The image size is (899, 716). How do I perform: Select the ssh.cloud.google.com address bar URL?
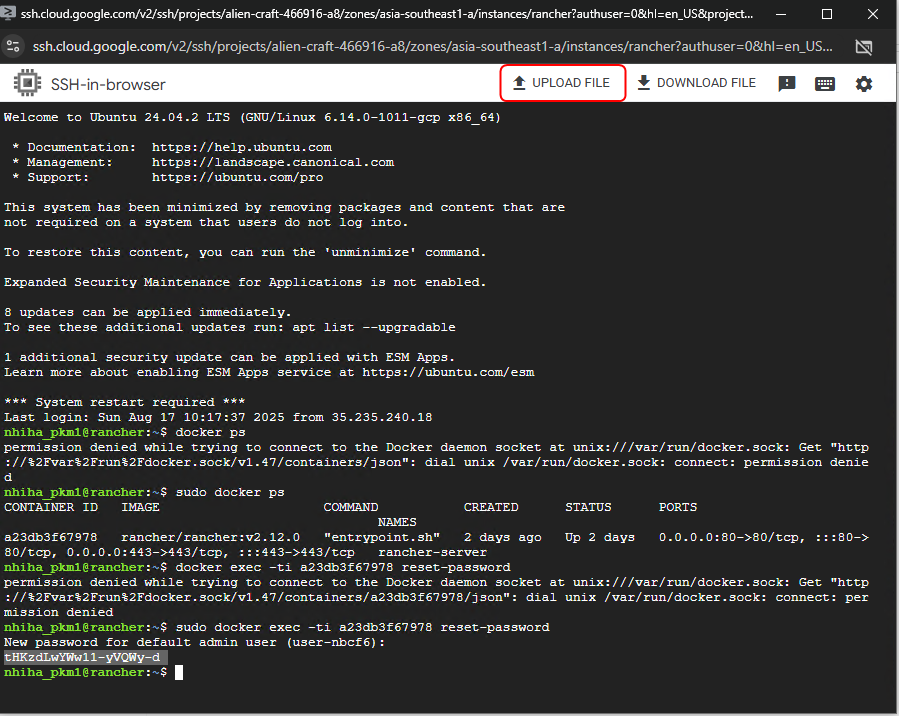pyautogui.click(x=430, y=47)
